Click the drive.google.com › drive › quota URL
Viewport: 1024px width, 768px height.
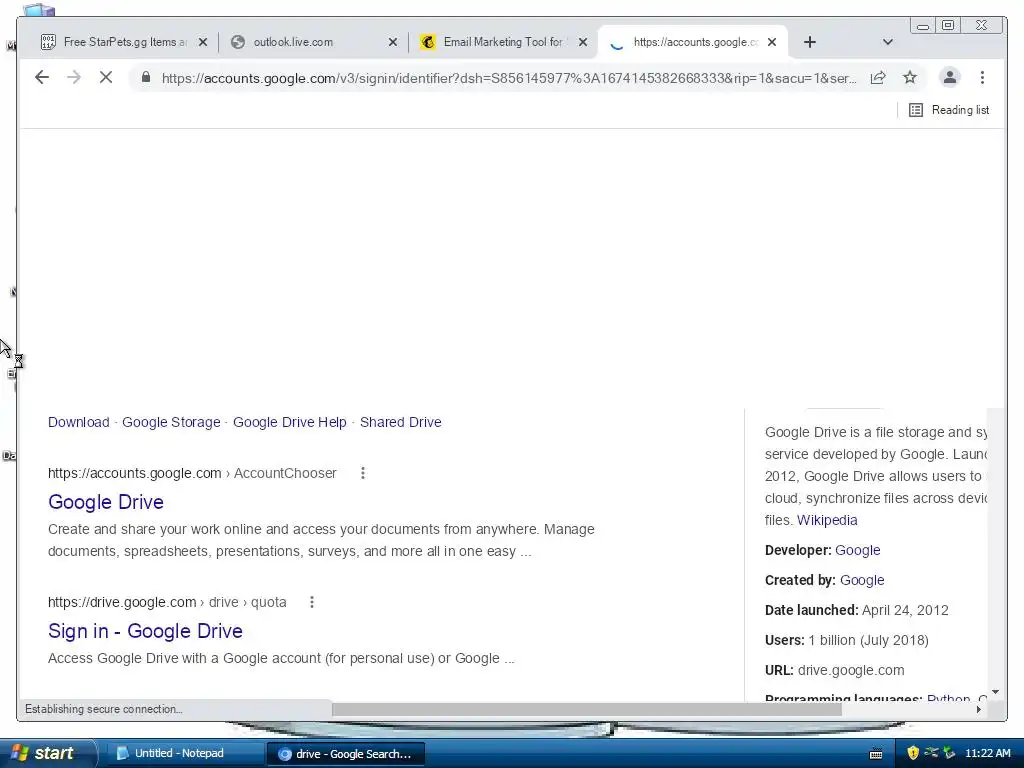pos(167,602)
